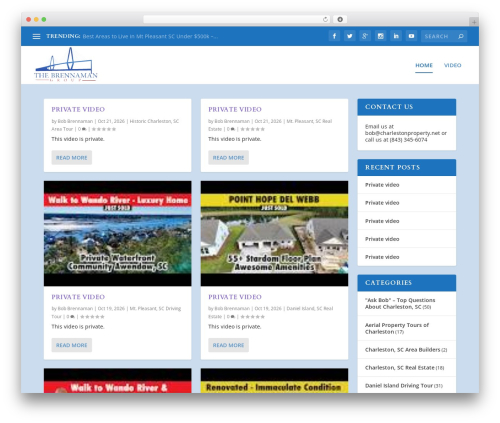Open the Mt. Pleasant, SC Driving Tour category link

coord(116,312)
